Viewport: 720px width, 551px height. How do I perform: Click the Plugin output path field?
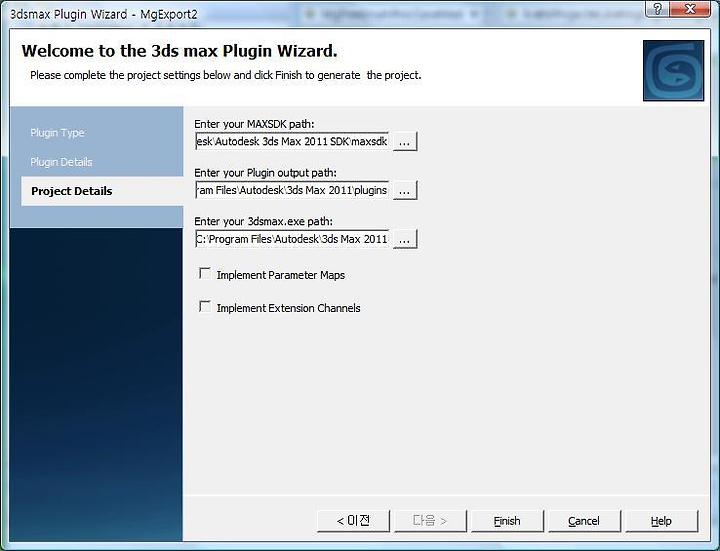click(292, 190)
